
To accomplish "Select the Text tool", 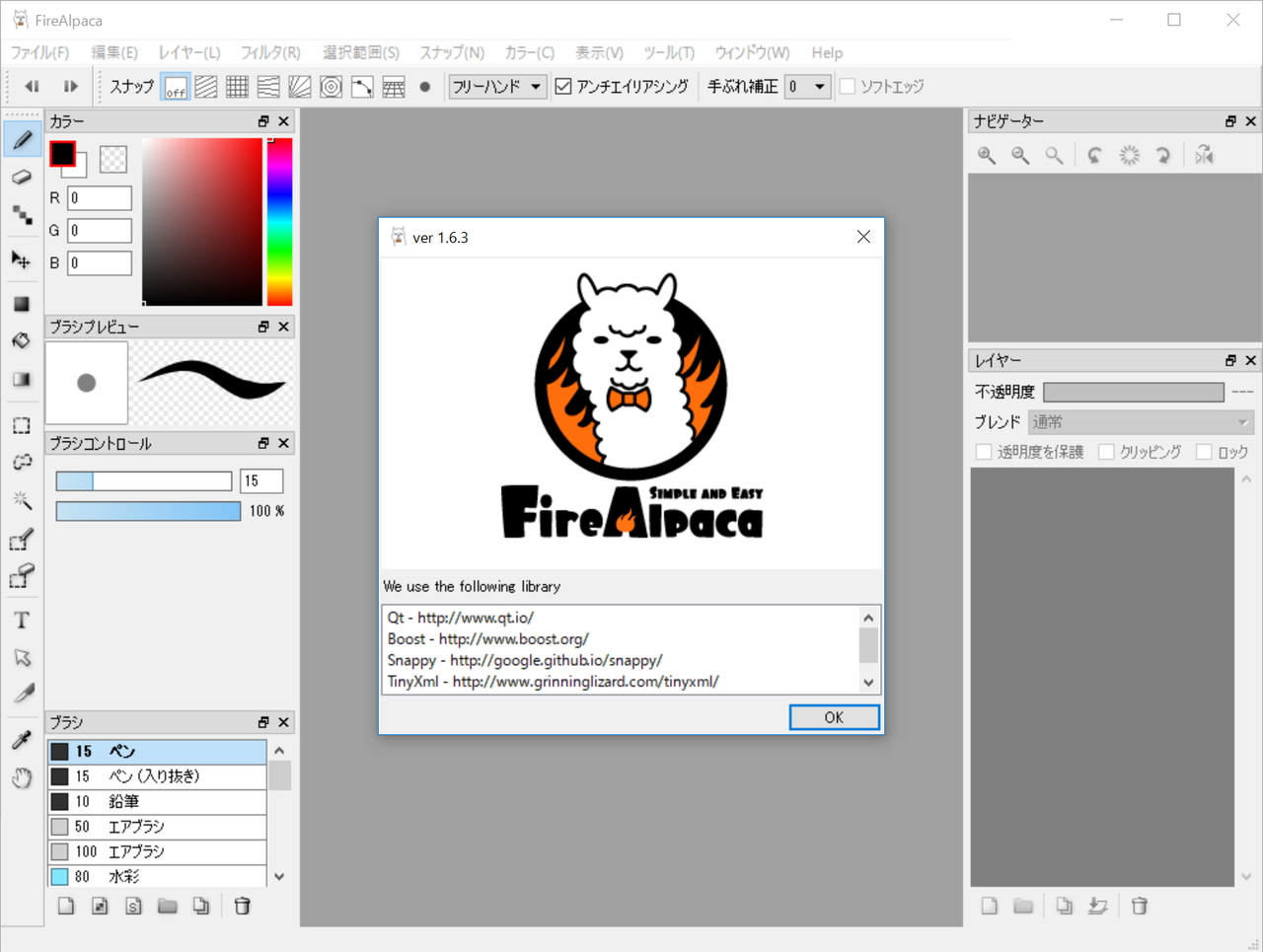I will 22,620.
